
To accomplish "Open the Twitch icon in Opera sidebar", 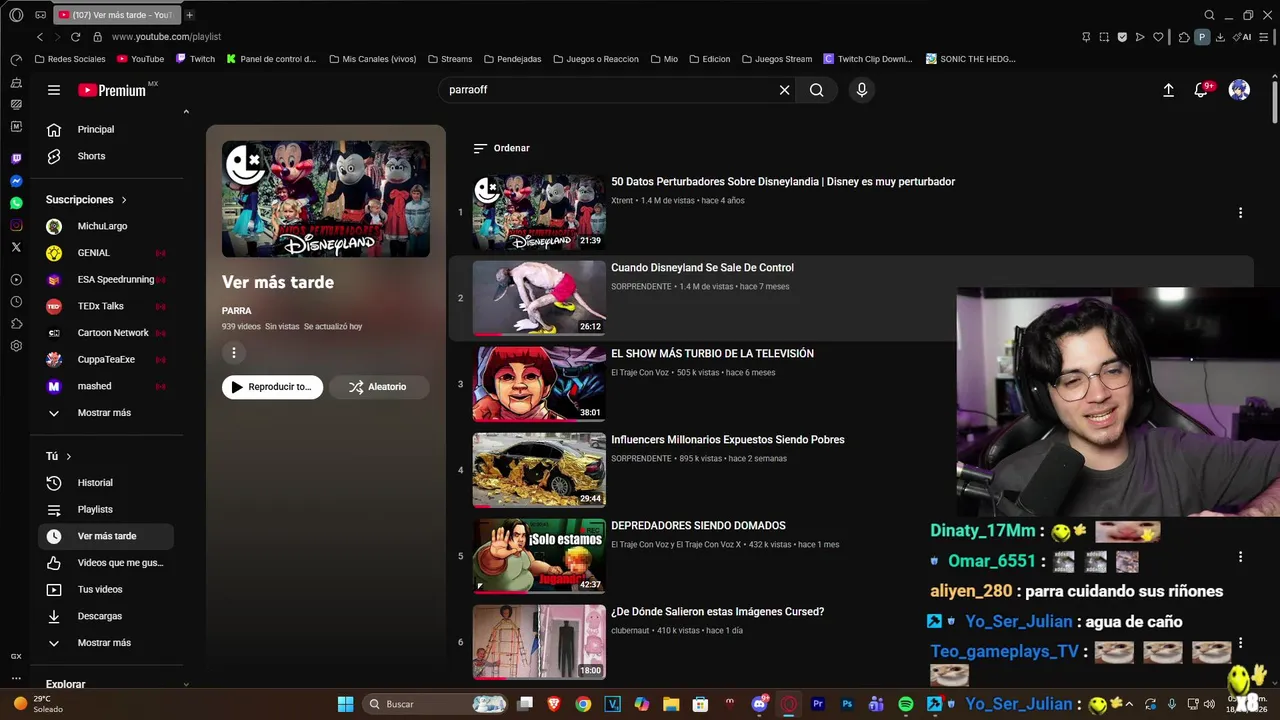I will 16,159.
